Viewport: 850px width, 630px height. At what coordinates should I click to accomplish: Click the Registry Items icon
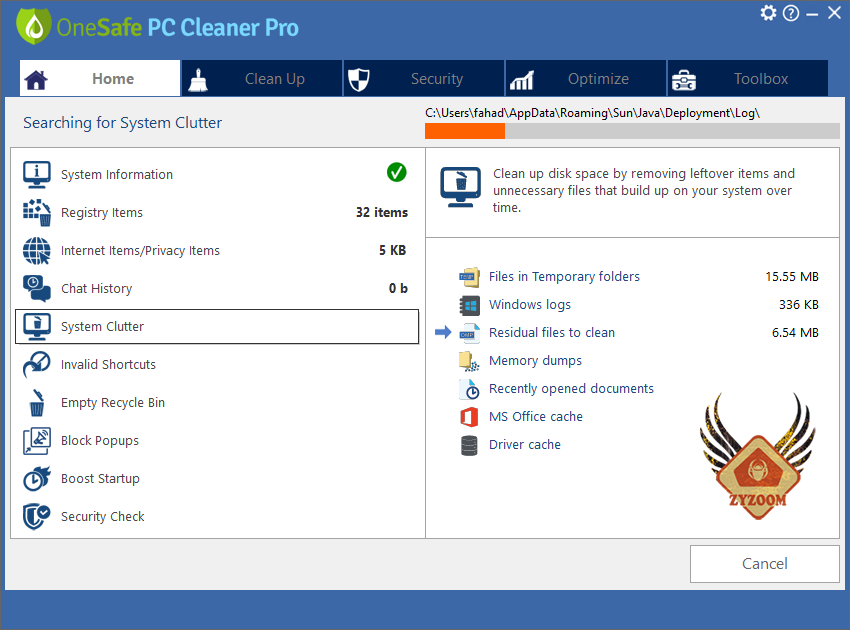click(x=37, y=213)
